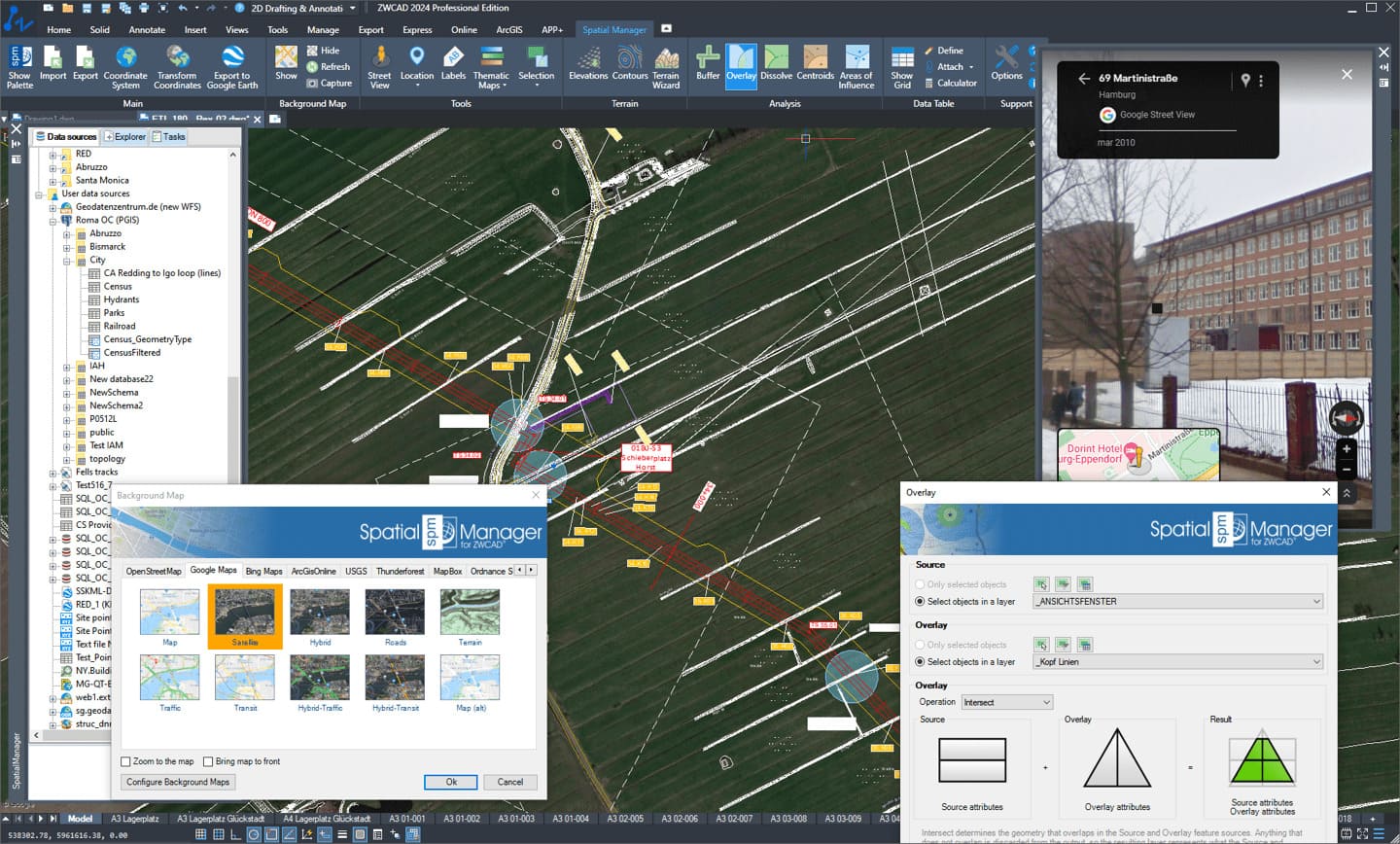Refresh the background map
The height and width of the screenshot is (844, 1400).
pos(329,67)
